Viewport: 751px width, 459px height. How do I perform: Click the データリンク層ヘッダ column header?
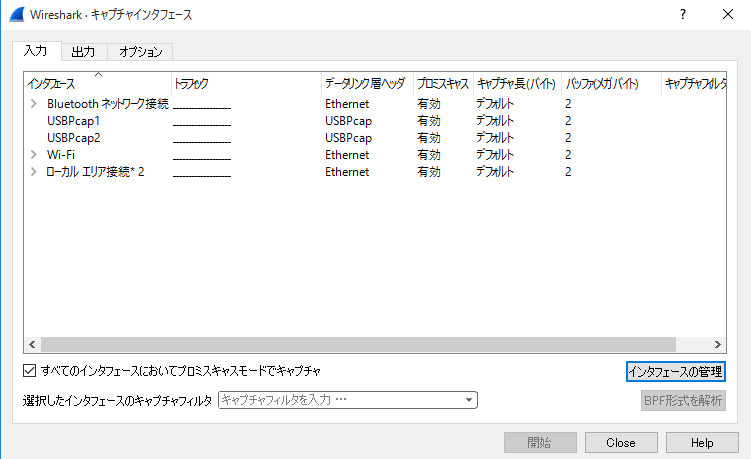click(x=367, y=83)
